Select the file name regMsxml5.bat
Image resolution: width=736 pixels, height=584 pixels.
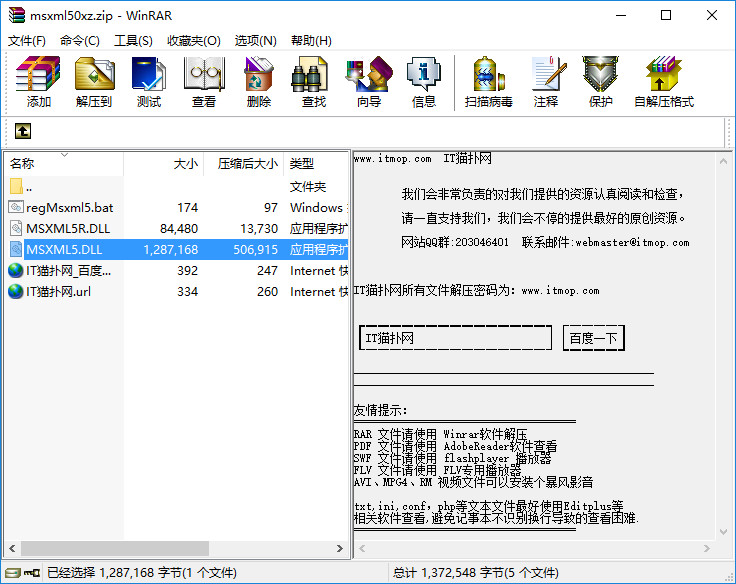point(70,207)
